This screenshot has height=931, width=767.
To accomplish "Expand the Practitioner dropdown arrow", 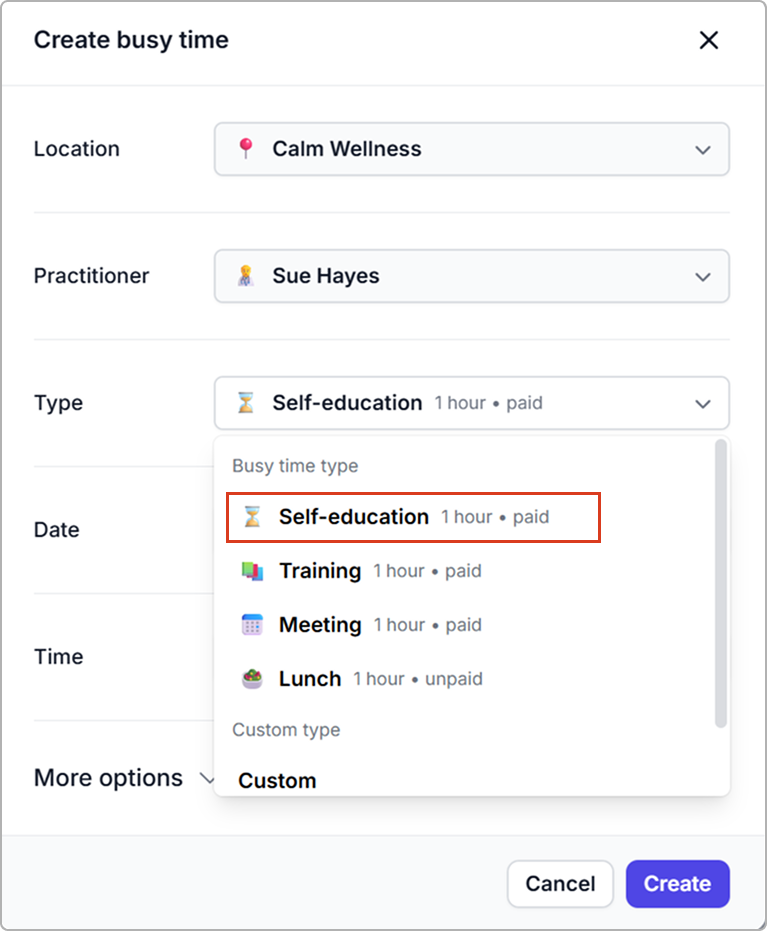I will pos(703,277).
